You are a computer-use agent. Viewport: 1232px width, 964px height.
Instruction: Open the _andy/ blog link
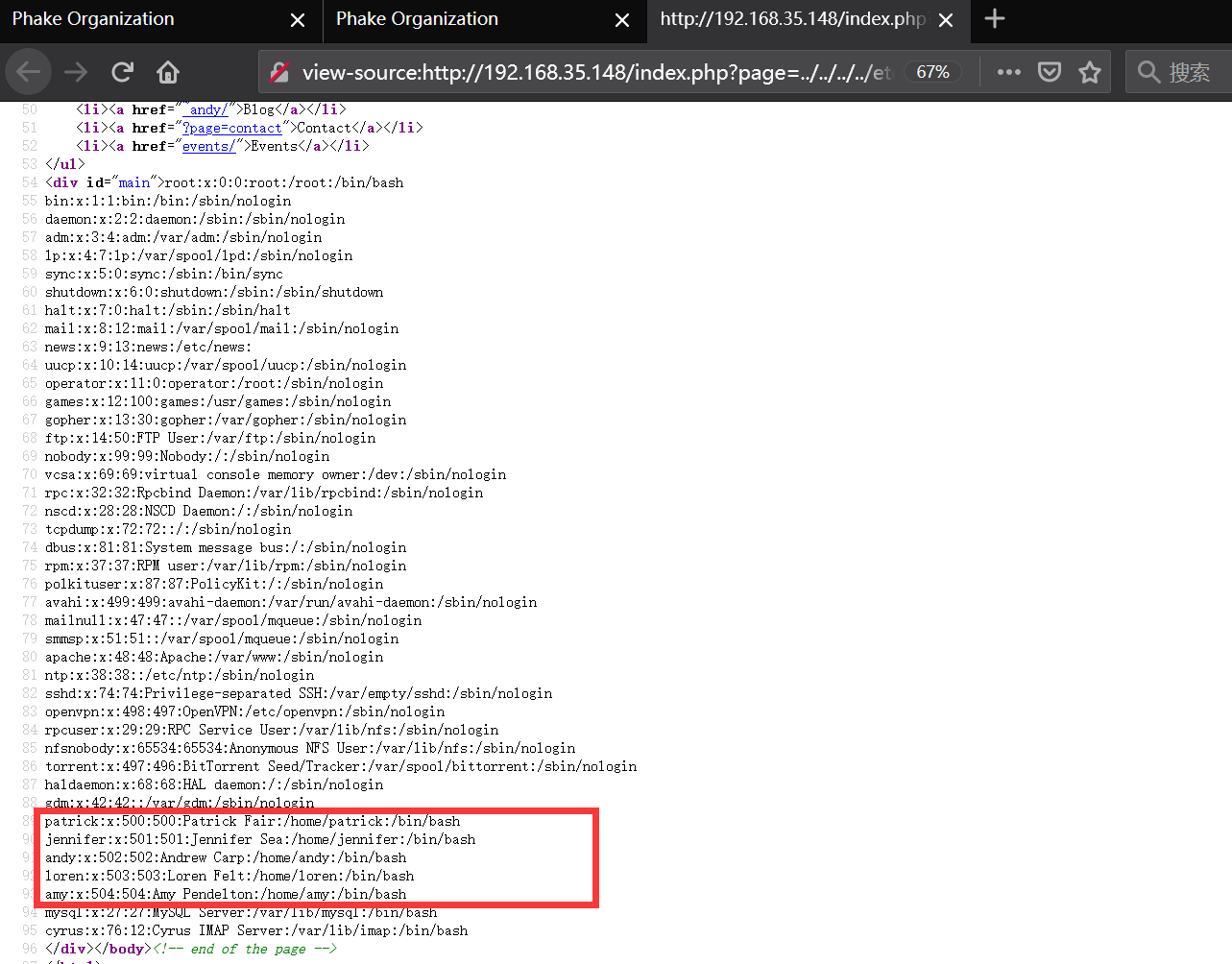[x=206, y=108]
